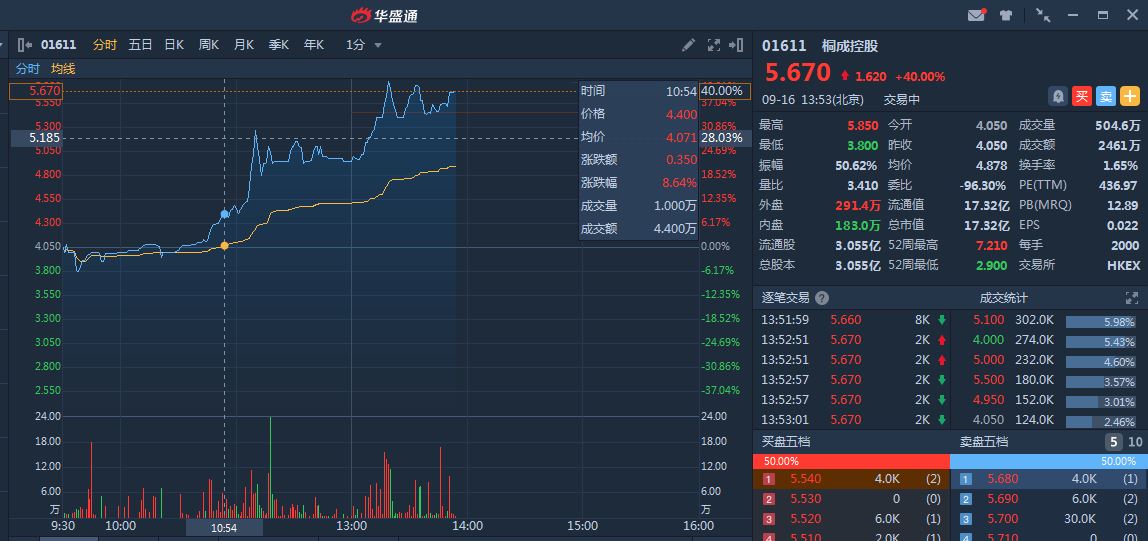This screenshot has height=541, width=1148.
Task: Click 最低 value 3.800
Action: click(862, 146)
